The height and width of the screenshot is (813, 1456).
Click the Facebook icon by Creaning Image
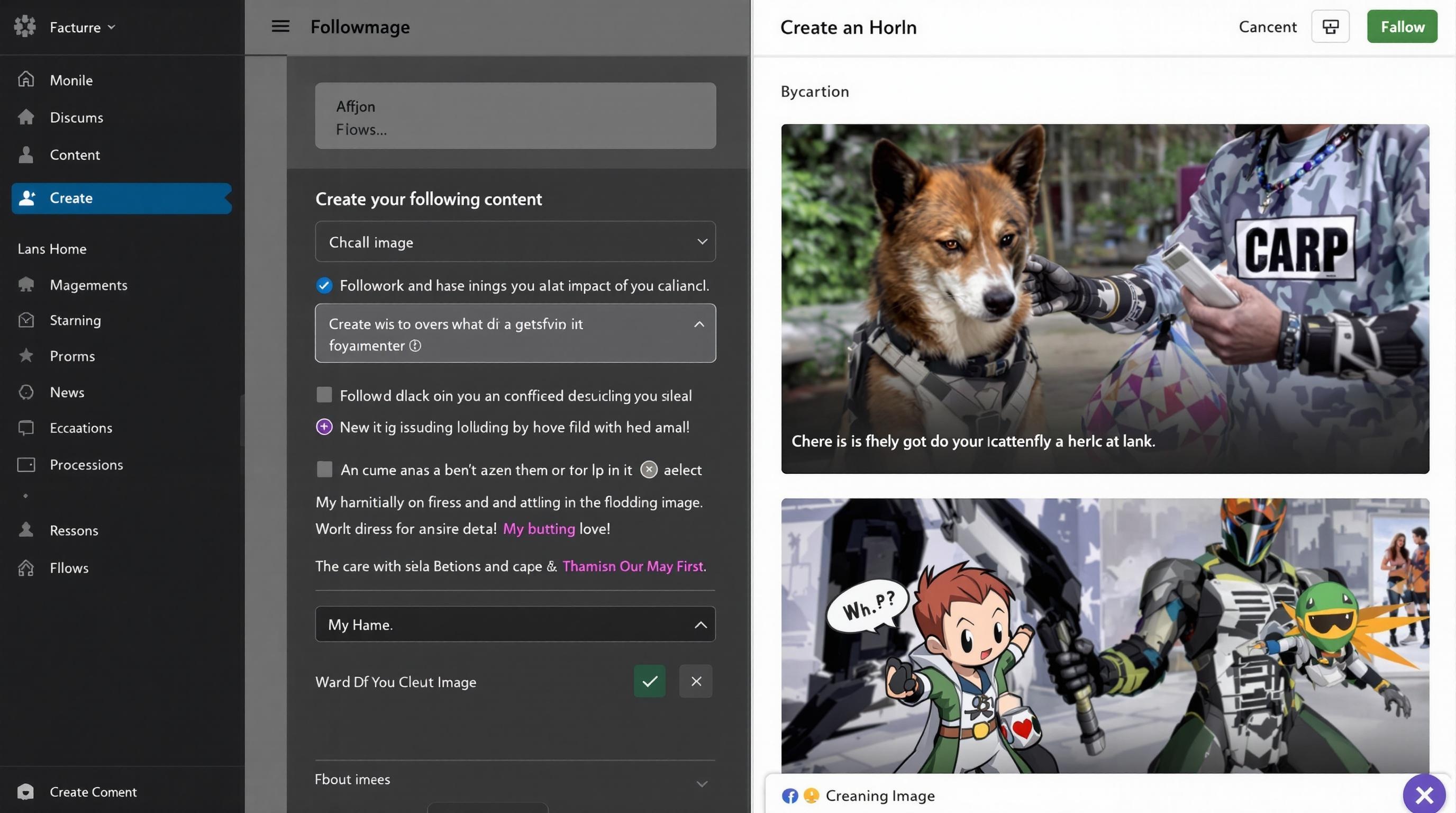[x=789, y=796]
